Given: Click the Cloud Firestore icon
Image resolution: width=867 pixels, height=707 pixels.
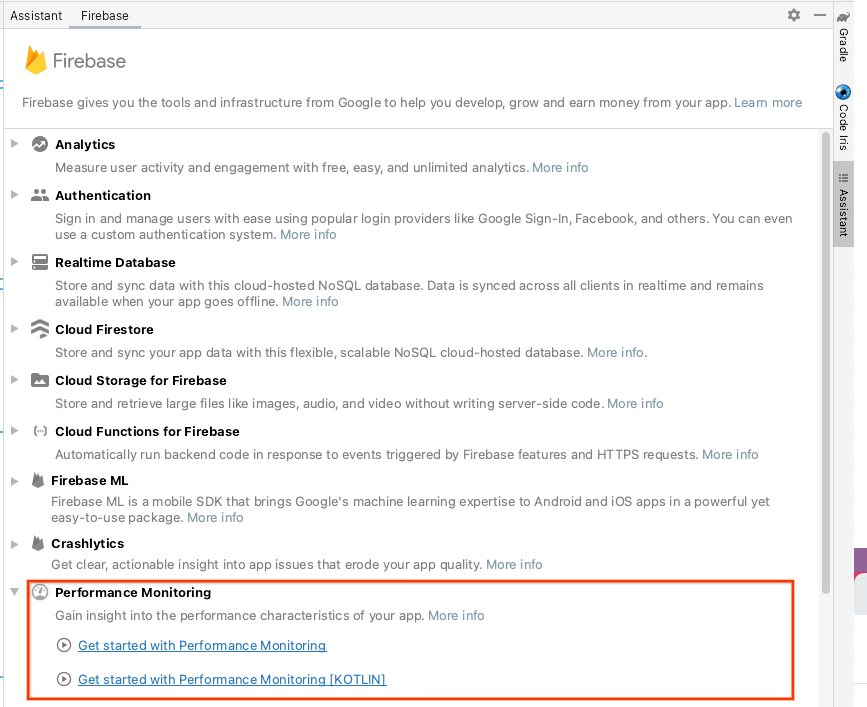Looking at the screenshot, I should click(38, 329).
